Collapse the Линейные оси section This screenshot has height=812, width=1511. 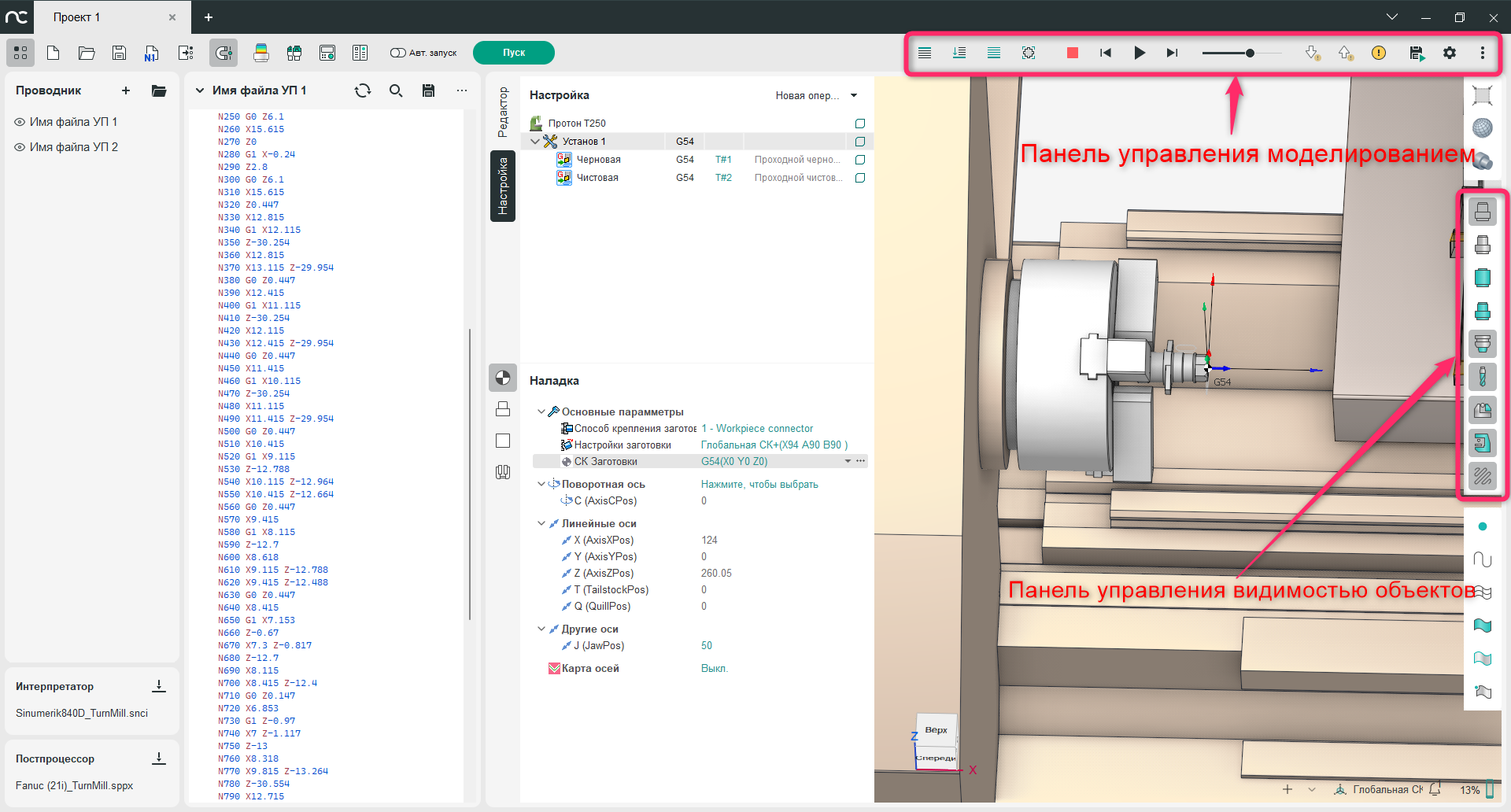pyautogui.click(x=541, y=523)
